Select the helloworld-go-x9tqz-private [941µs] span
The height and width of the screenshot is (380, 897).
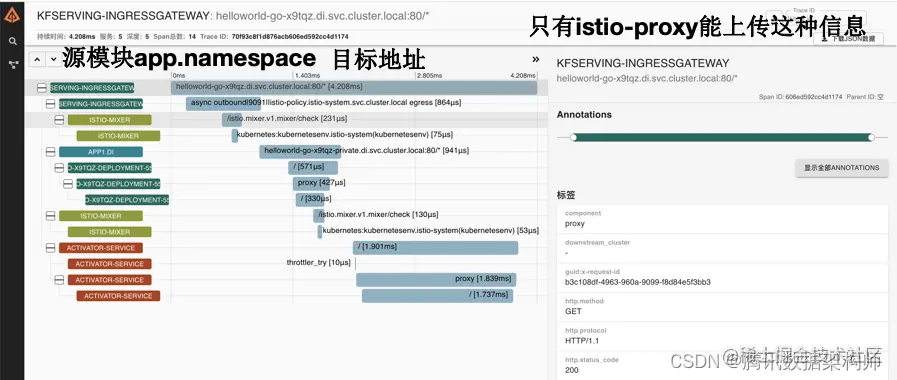(x=300, y=151)
